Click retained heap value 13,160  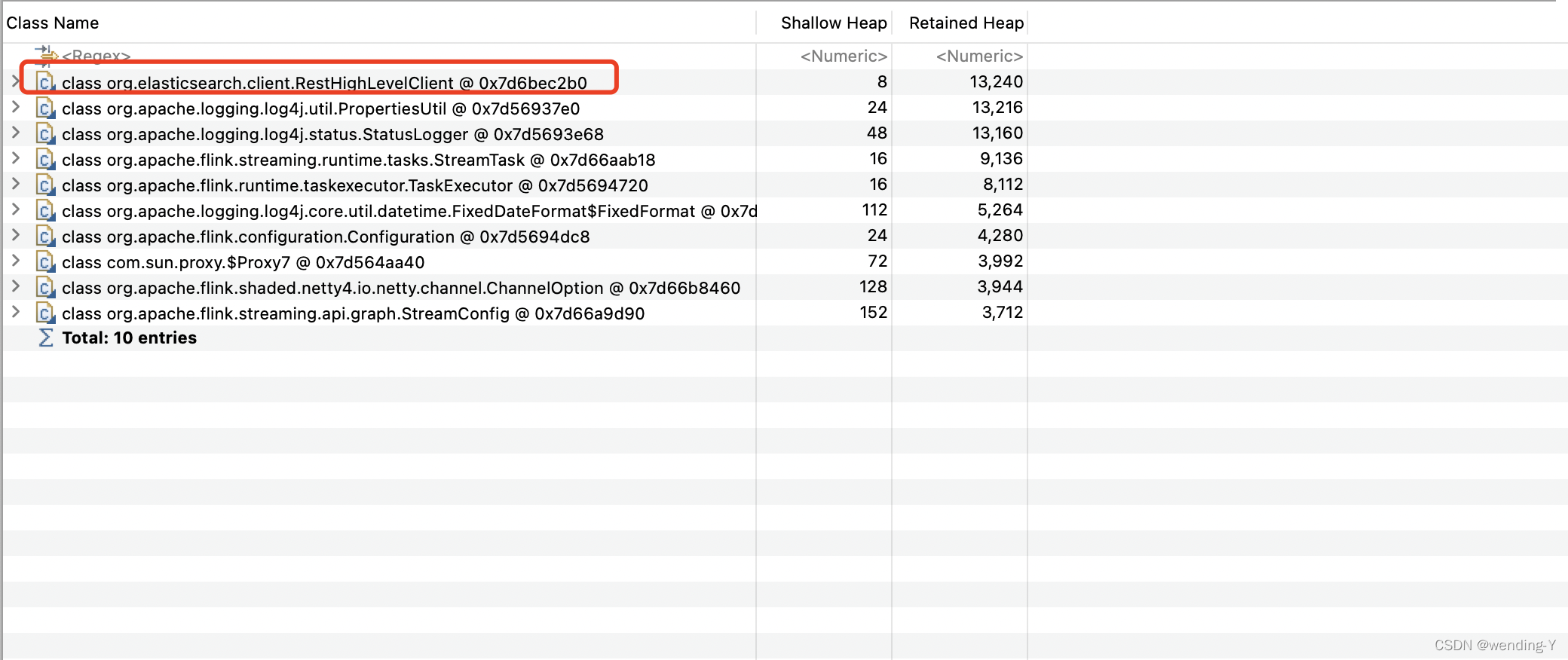click(x=997, y=133)
